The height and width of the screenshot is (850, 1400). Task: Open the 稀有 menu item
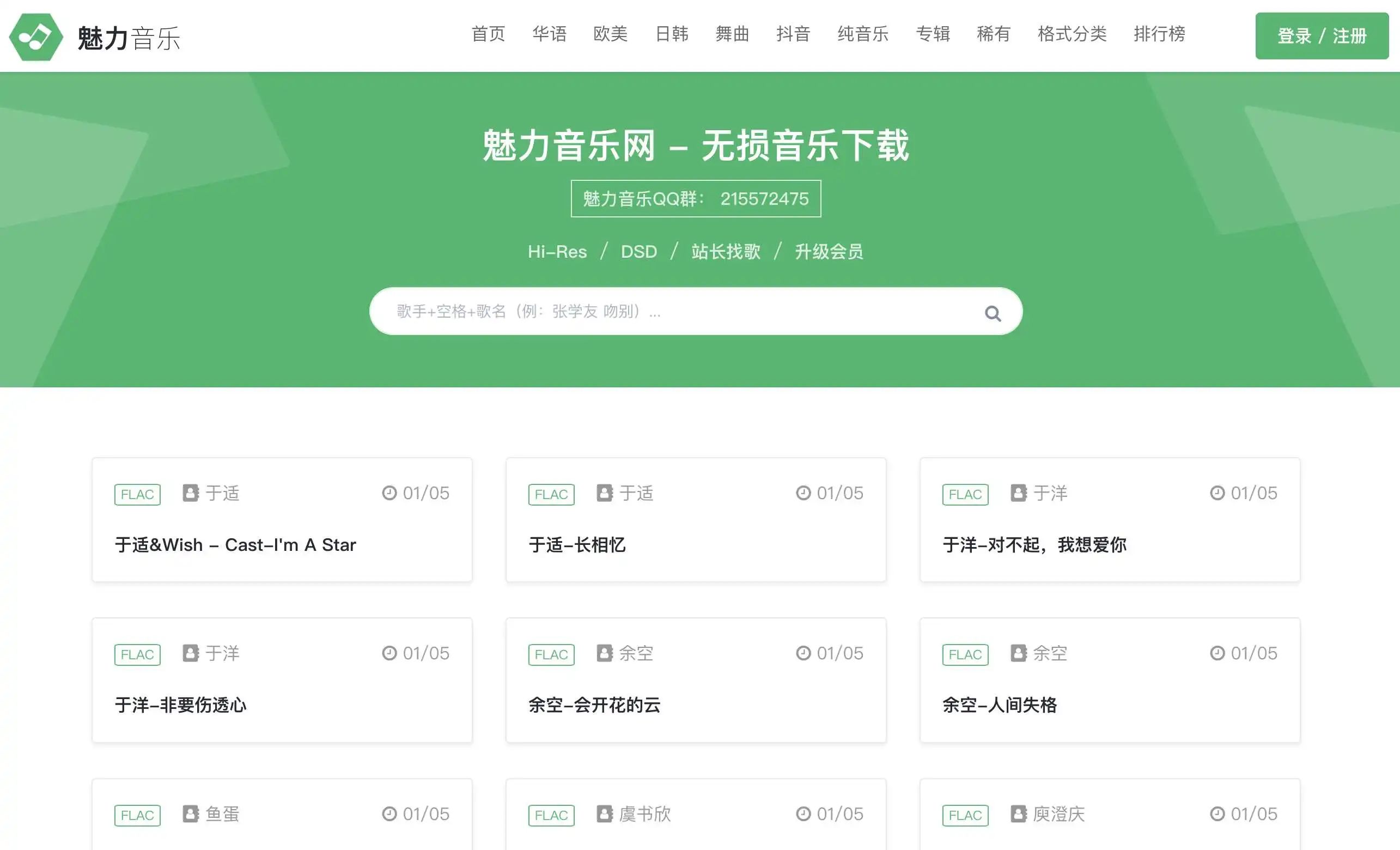[994, 34]
